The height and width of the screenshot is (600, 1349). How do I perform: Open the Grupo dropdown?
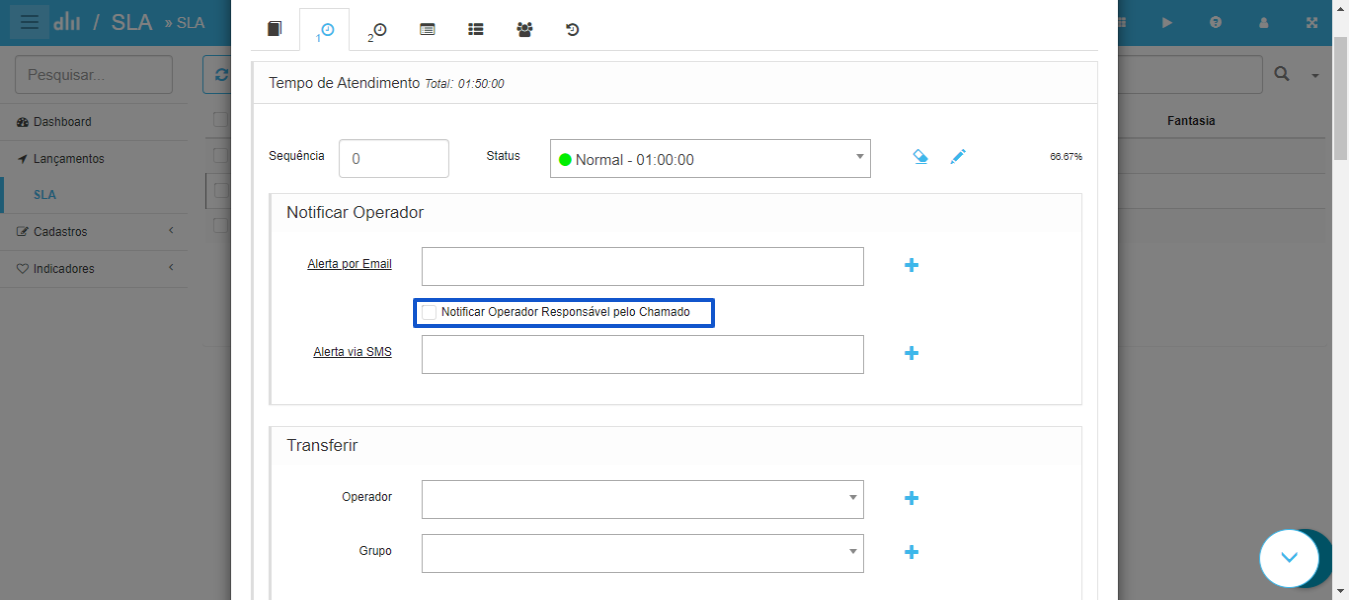click(x=642, y=553)
